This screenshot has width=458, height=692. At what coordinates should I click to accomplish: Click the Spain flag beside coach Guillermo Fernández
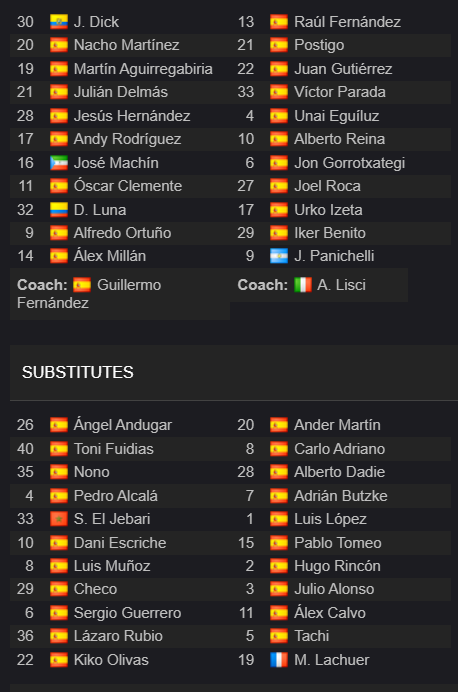[x=82, y=285]
